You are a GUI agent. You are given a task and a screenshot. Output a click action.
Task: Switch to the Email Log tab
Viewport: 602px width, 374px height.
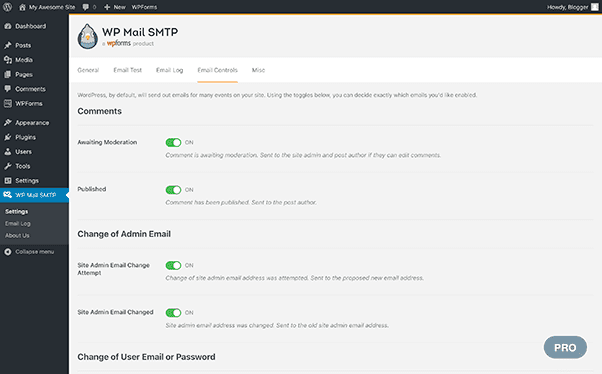pyautogui.click(x=169, y=70)
